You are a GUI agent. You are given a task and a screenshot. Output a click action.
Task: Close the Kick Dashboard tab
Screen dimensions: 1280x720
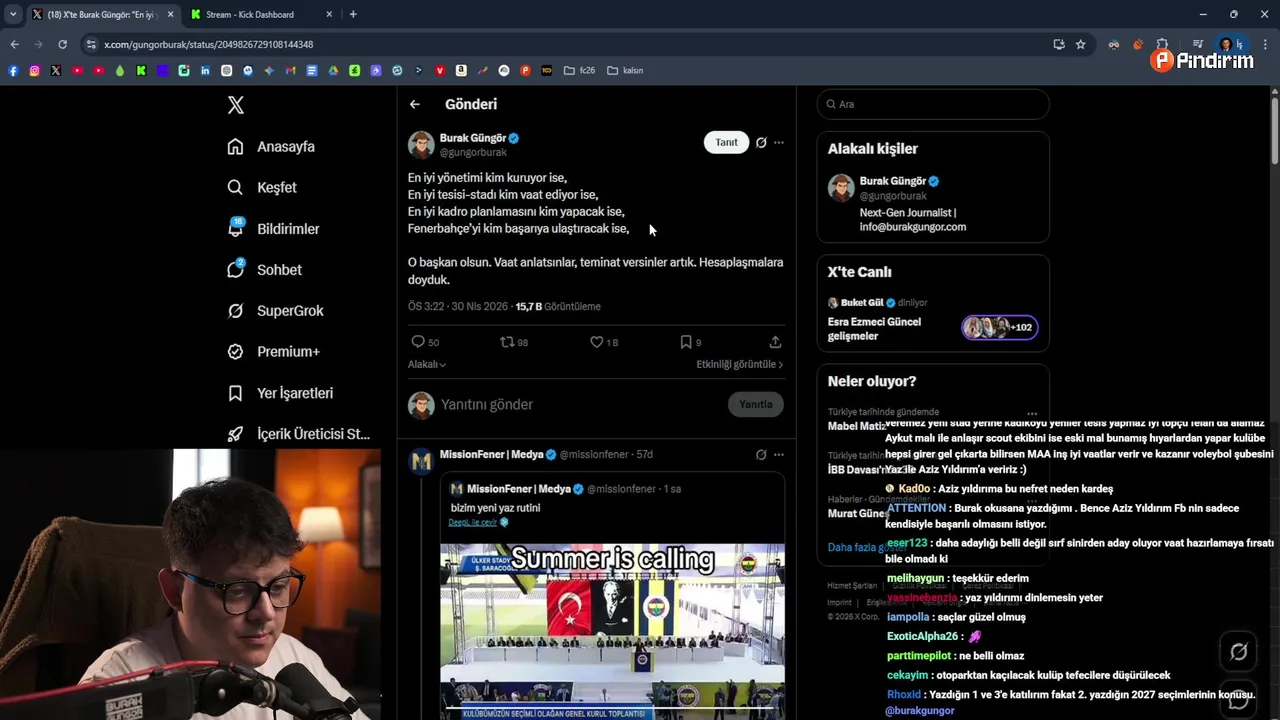[x=329, y=14]
